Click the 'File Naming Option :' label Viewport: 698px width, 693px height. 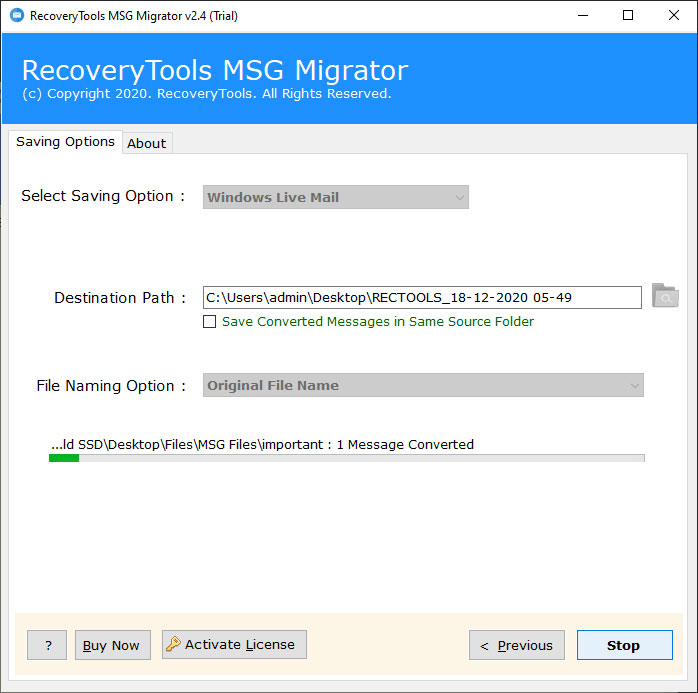pos(111,385)
